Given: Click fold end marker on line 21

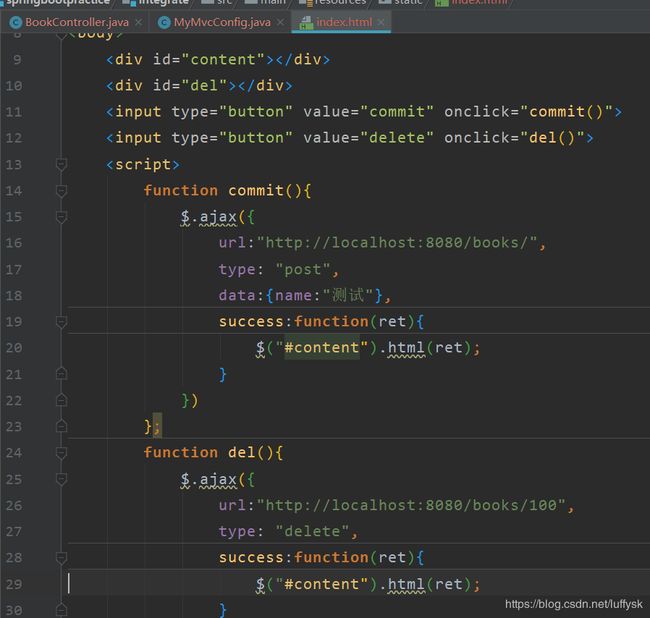Looking at the screenshot, I should pos(61,374).
